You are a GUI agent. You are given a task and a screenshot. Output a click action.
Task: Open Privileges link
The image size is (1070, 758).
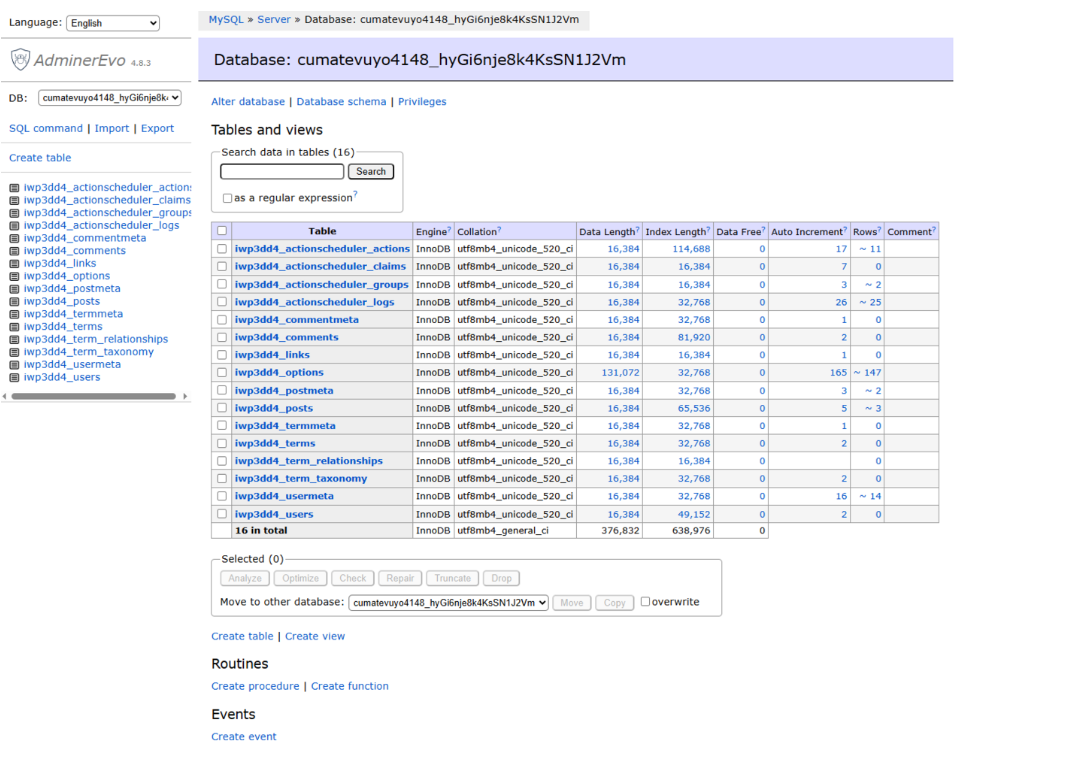click(x=422, y=102)
